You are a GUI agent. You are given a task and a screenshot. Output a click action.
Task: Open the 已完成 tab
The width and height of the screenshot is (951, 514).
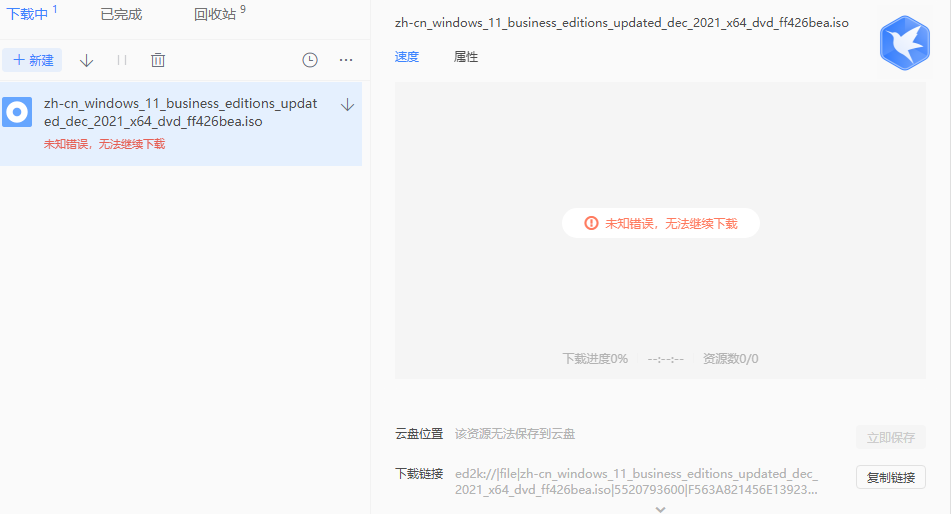point(121,14)
